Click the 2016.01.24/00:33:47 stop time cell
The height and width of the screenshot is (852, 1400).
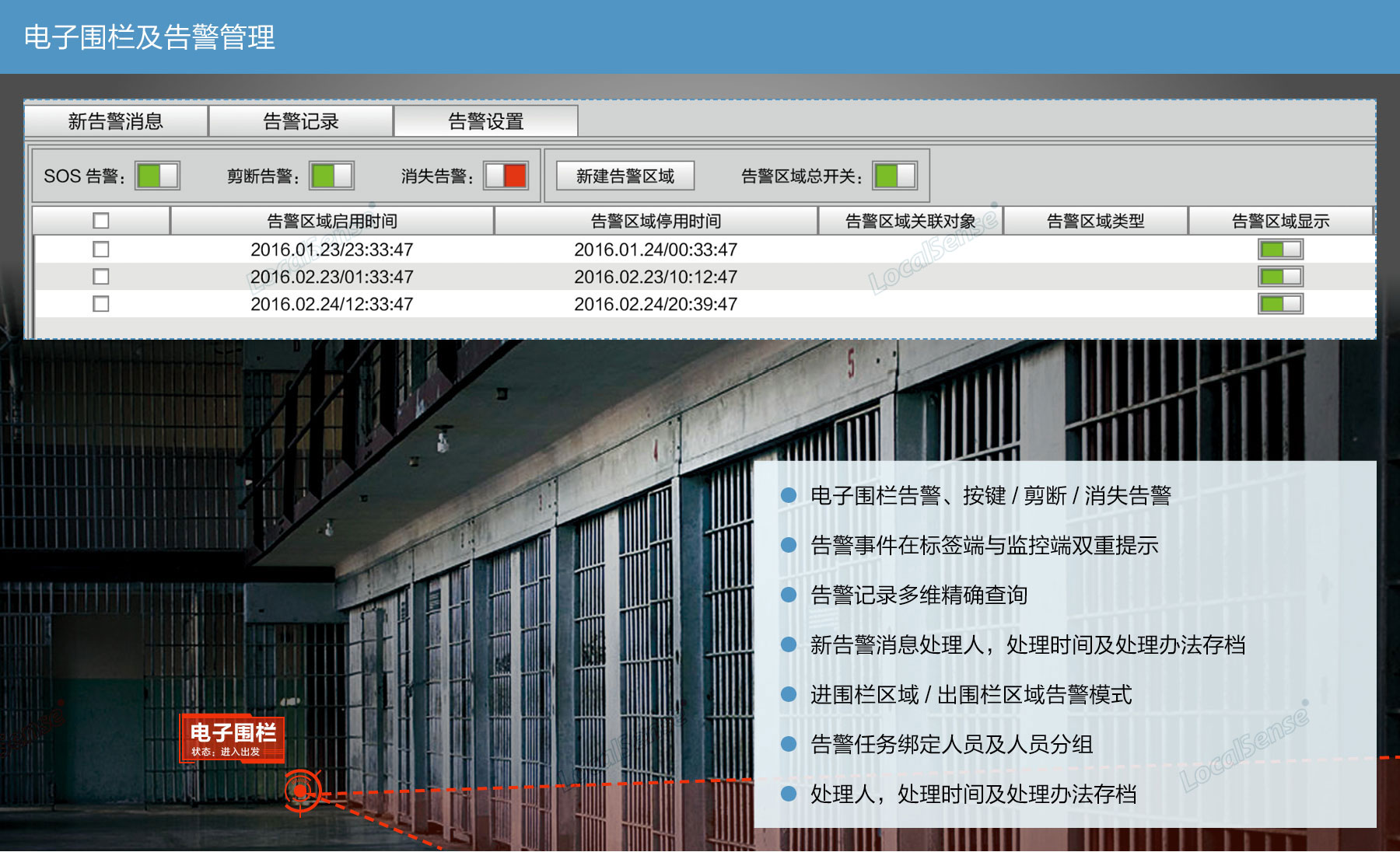656,250
